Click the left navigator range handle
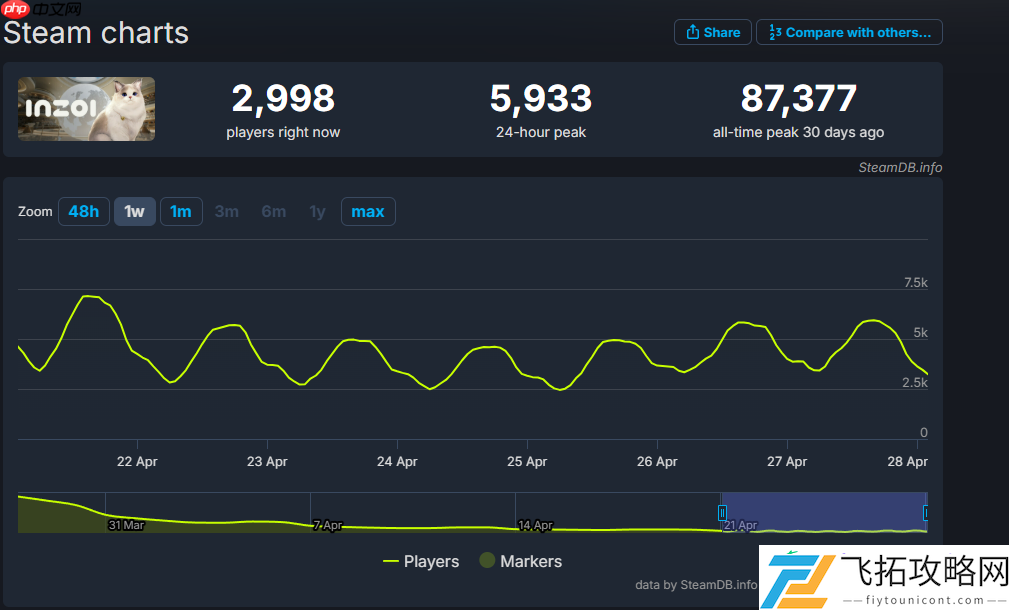This screenshot has width=1009, height=610. (x=722, y=513)
